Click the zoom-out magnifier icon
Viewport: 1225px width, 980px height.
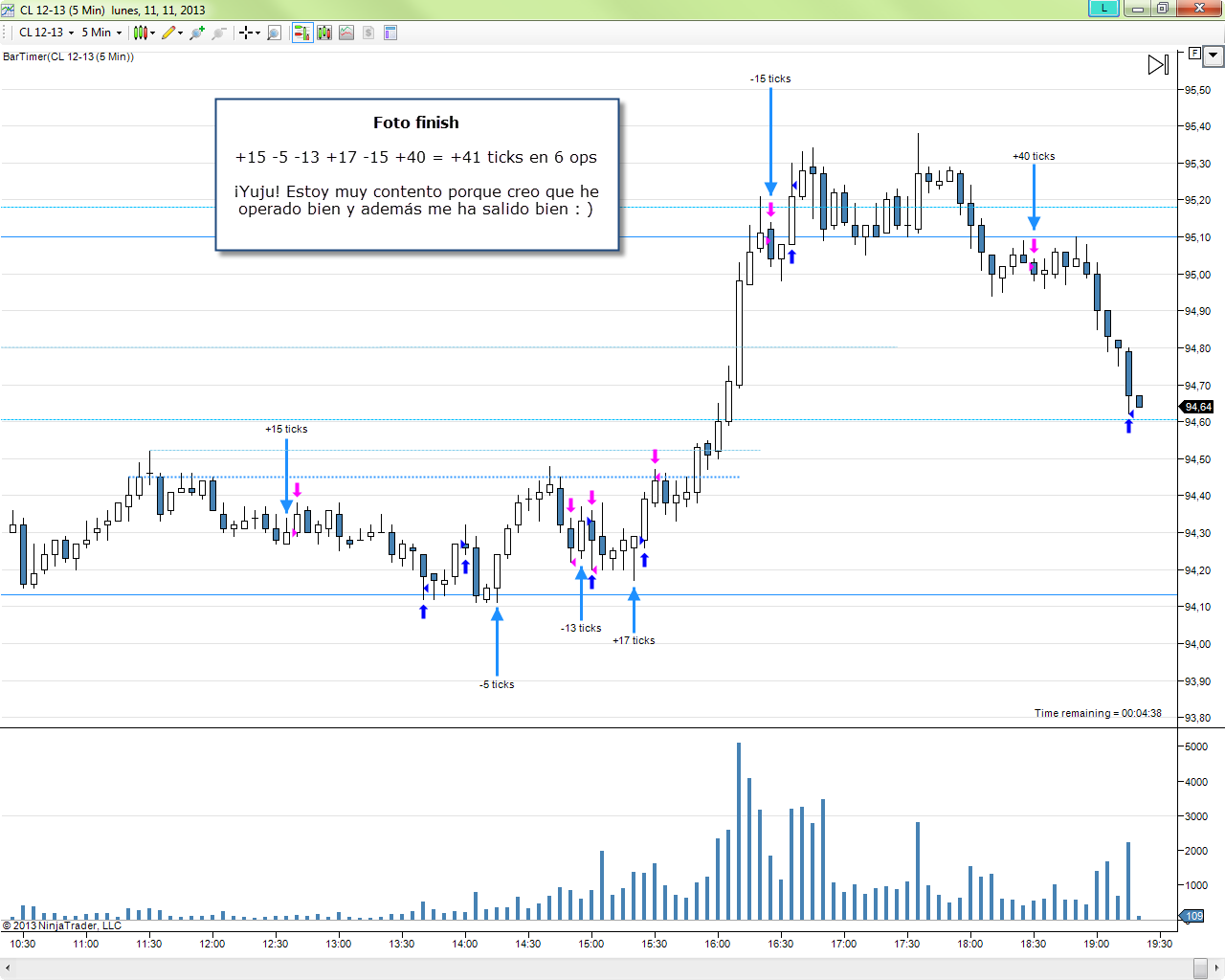219,32
